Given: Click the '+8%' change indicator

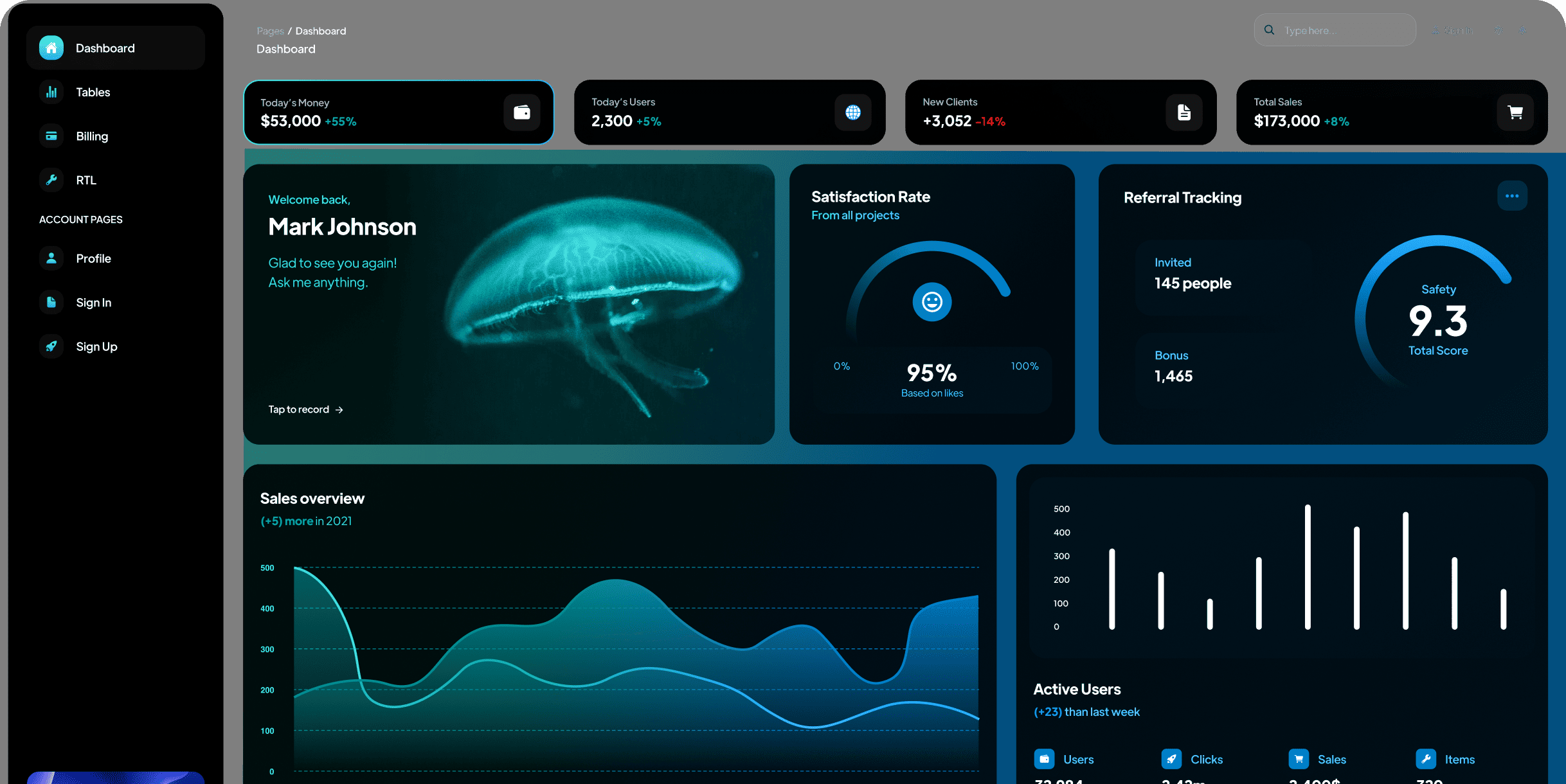Looking at the screenshot, I should pos(1336,121).
